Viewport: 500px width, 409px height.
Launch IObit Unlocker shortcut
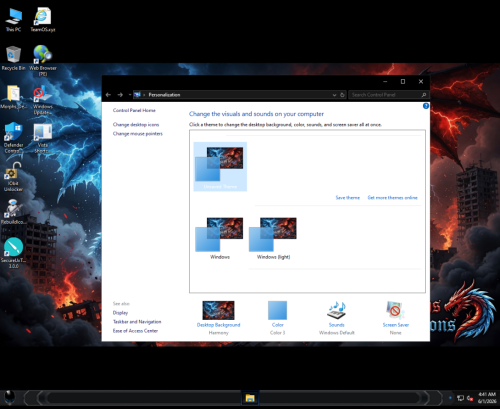coord(13,177)
